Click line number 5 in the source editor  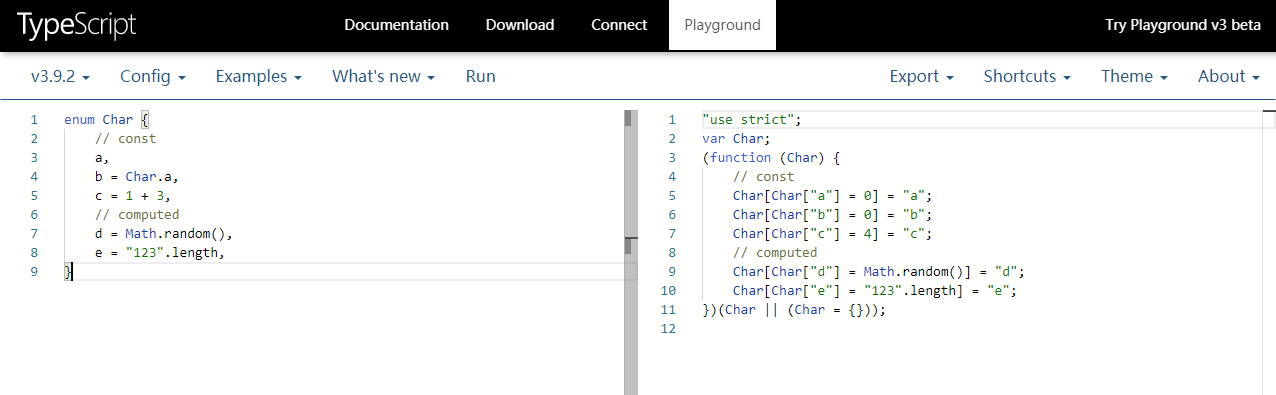pyautogui.click(x=34, y=195)
